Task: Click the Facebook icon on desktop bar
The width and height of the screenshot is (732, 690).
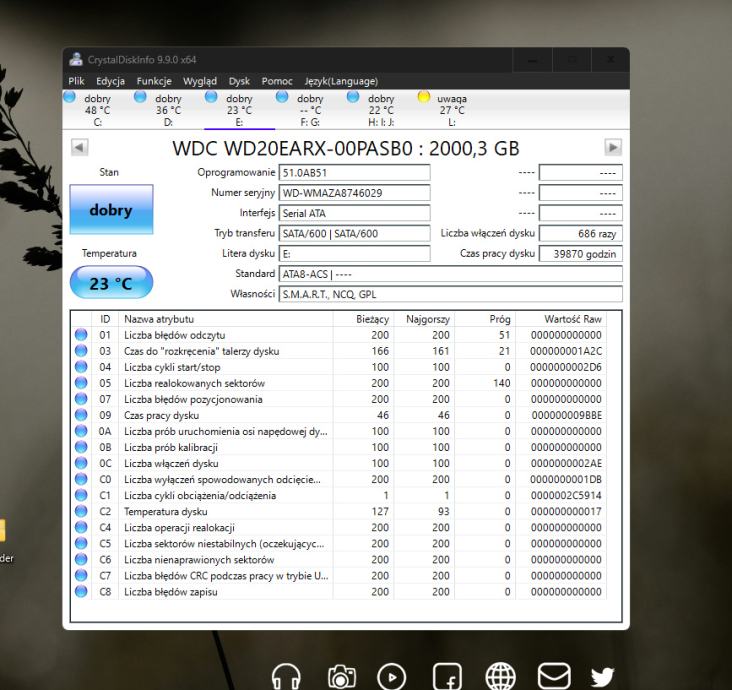Action: tap(447, 676)
